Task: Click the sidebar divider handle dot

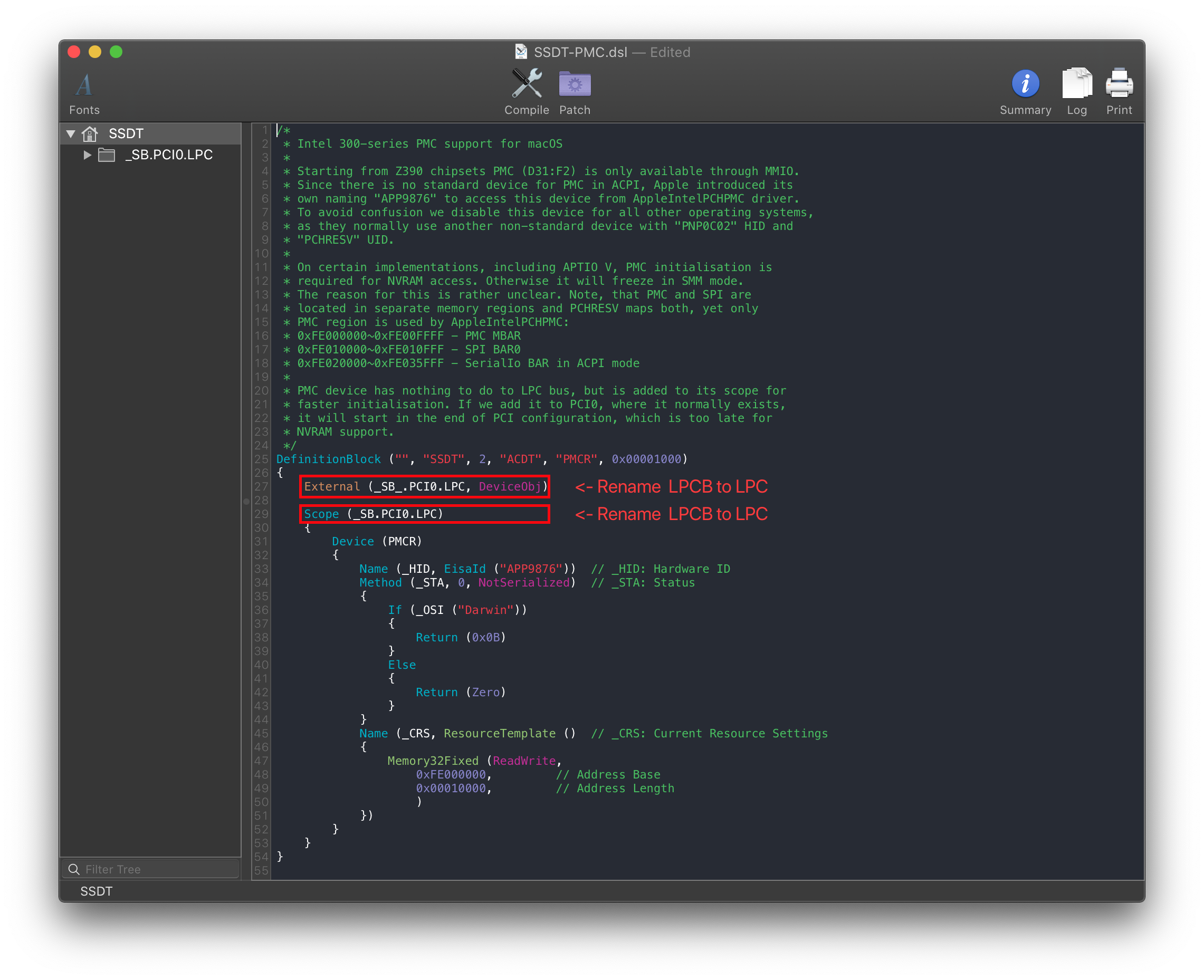Action: point(246,501)
